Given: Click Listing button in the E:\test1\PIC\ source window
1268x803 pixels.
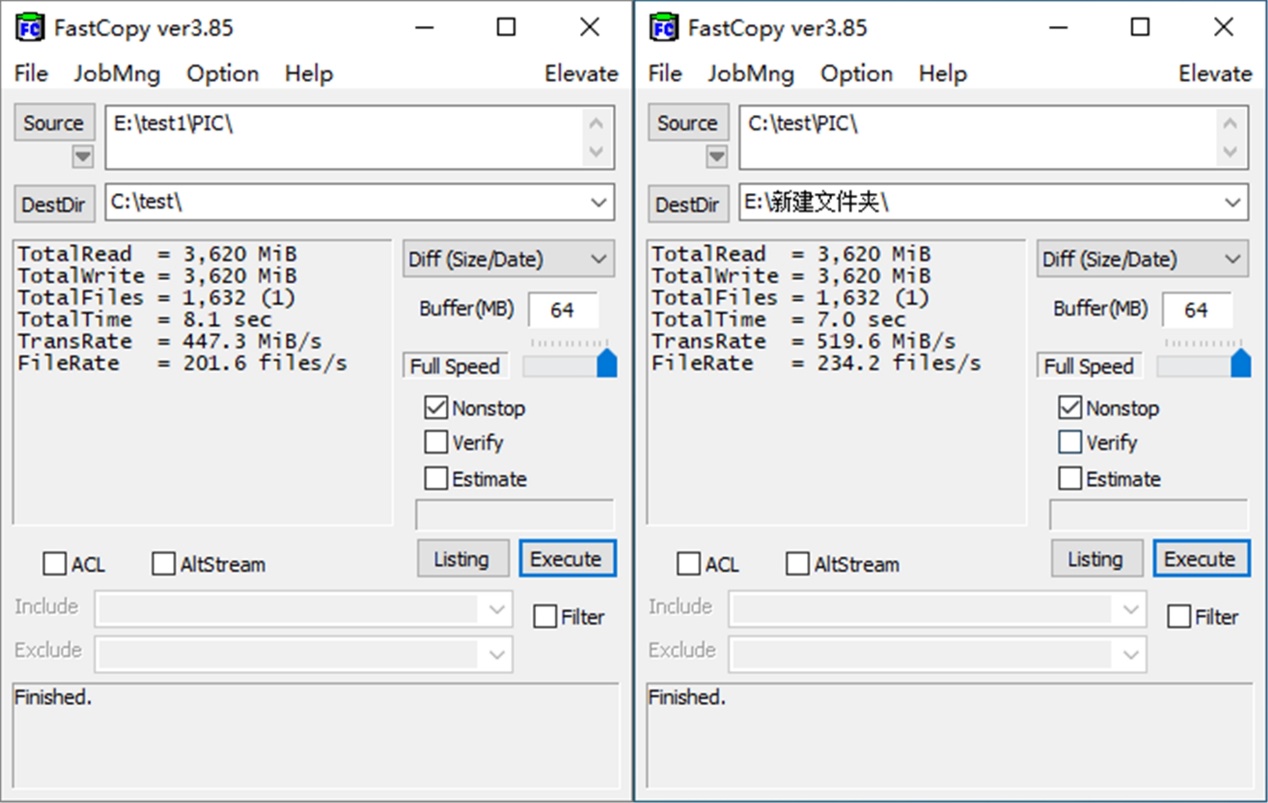Looking at the screenshot, I should pos(461,559).
